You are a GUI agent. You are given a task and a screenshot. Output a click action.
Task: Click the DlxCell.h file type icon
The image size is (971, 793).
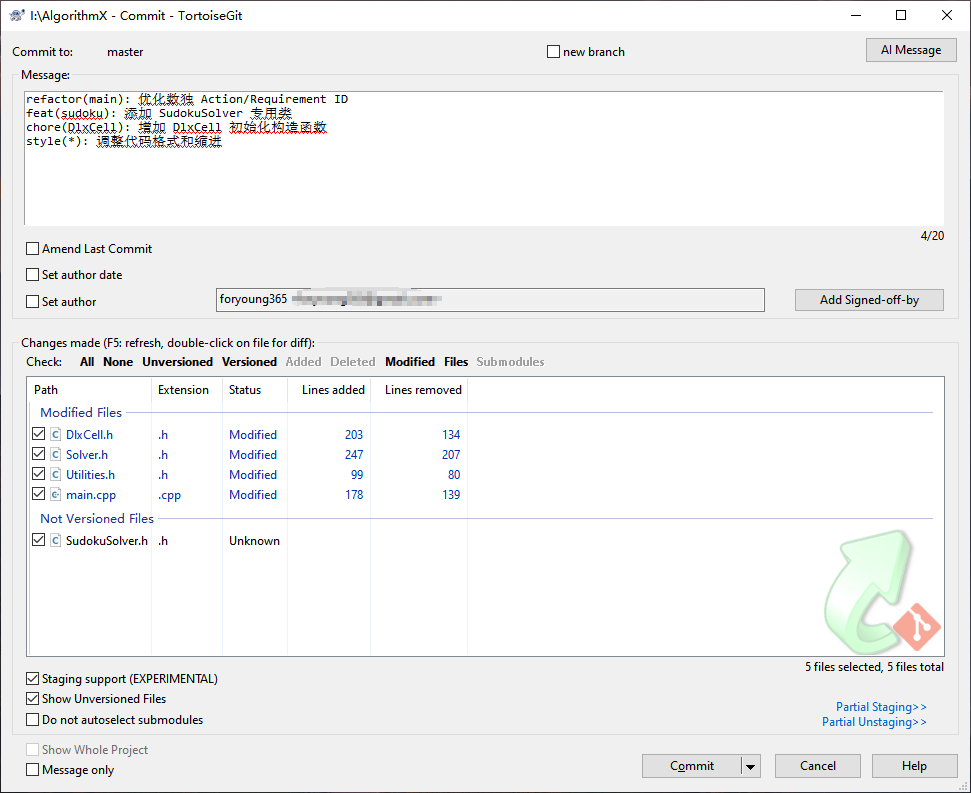[x=56, y=435]
